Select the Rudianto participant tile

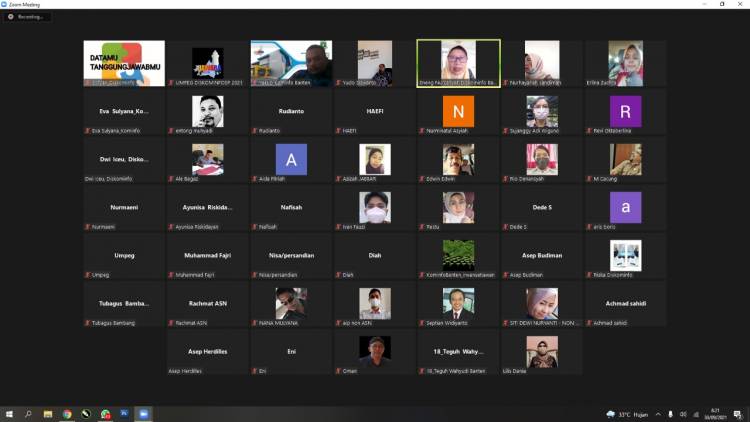(x=291, y=111)
